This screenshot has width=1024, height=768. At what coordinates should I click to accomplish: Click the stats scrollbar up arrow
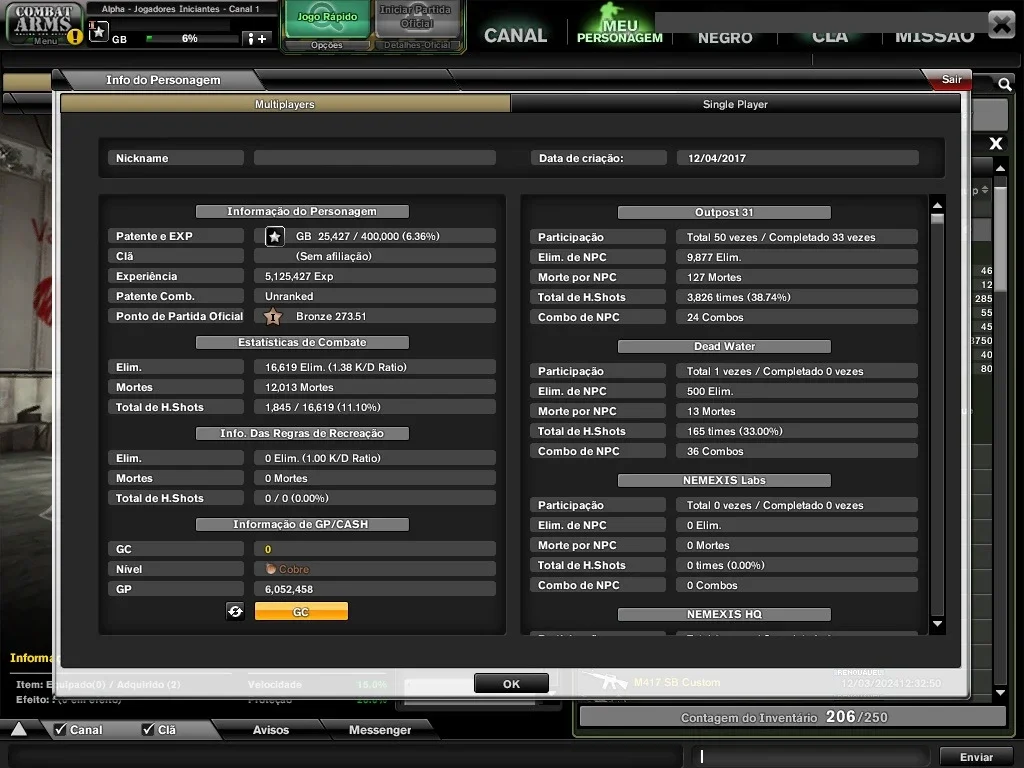(x=937, y=206)
